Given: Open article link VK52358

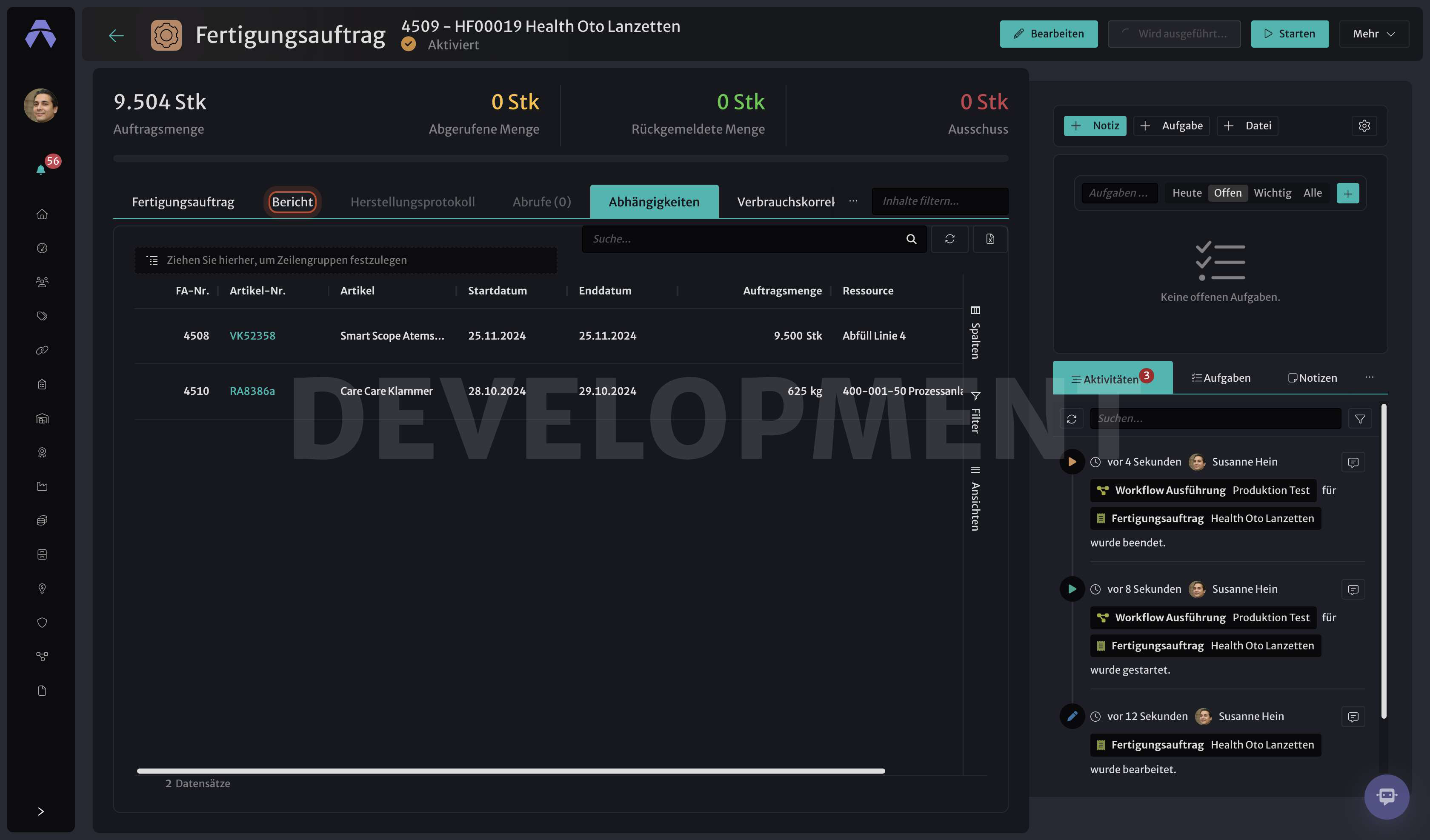Looking at the screenshot, I should pyautogui.click(x=252, y=336).
